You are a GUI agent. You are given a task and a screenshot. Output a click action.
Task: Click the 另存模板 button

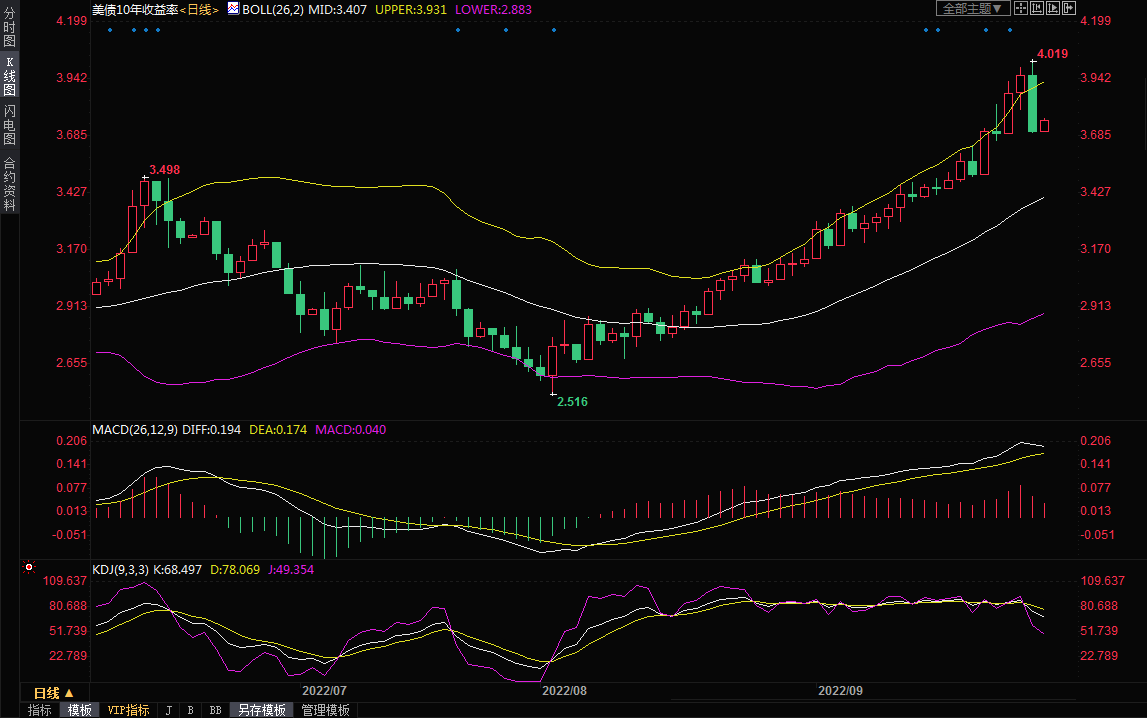click(x=262, y=710)
